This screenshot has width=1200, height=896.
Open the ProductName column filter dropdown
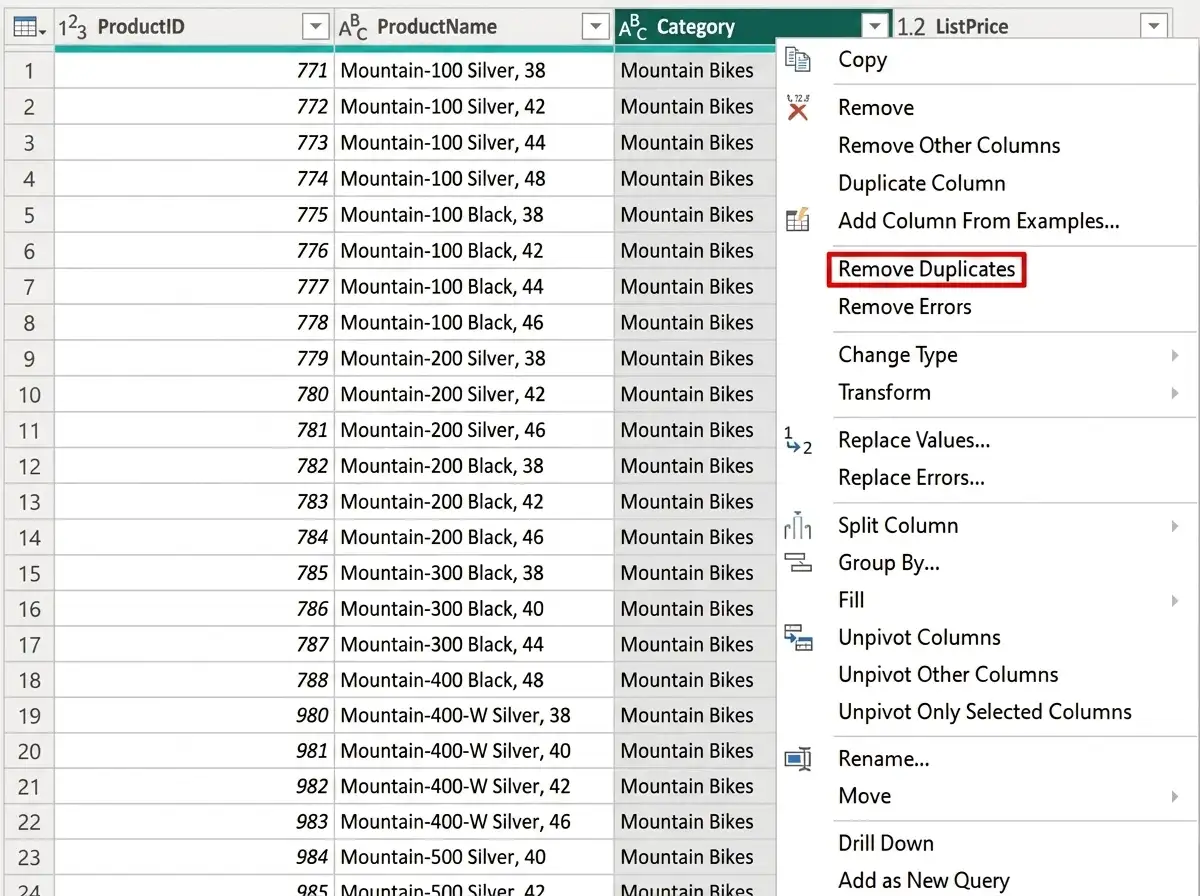(x=596, y=27)
